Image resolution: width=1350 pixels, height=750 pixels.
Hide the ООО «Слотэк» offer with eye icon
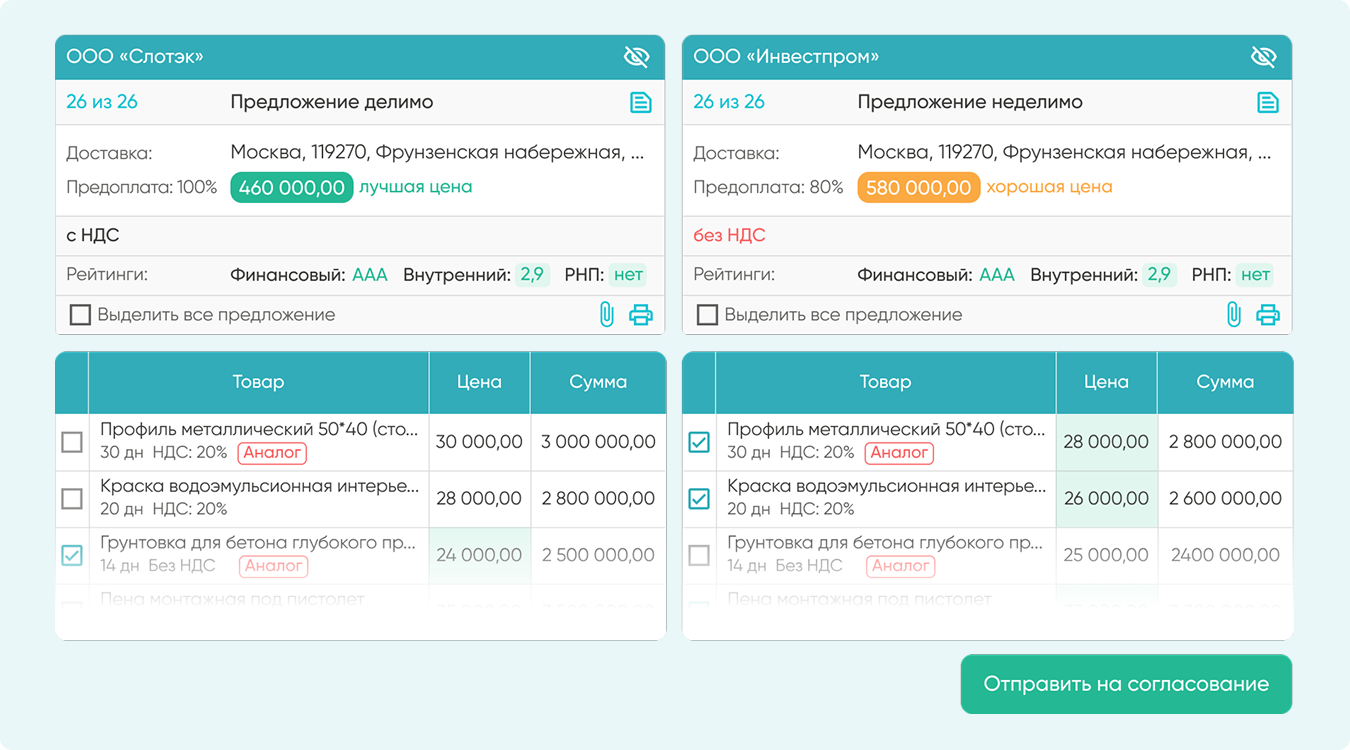[636, 57]
